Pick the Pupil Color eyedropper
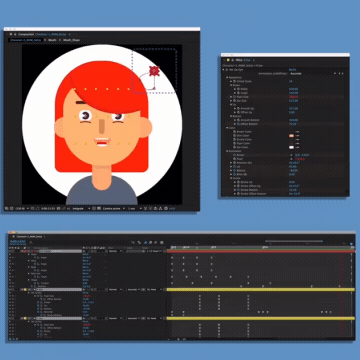This screenshot has height=360, width=360. click(x=297, y=143)
